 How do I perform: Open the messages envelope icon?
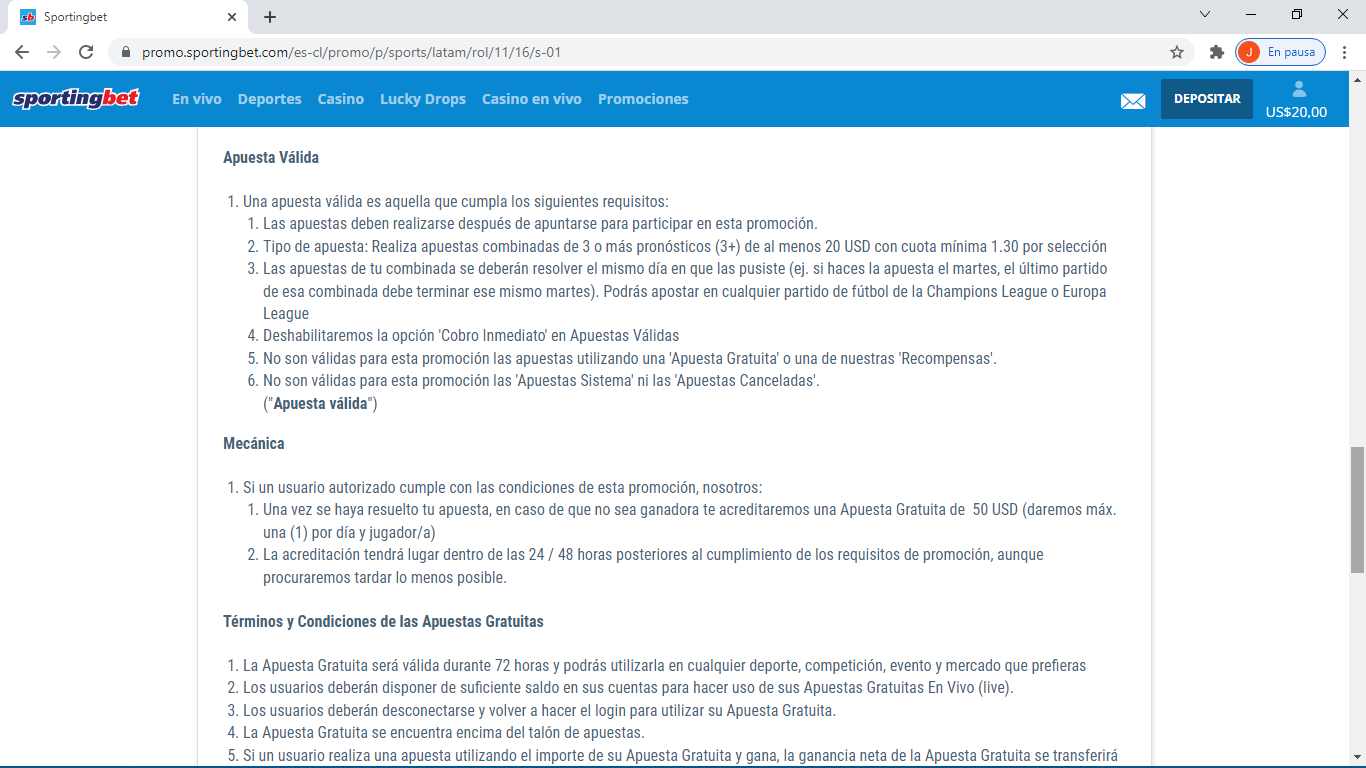pyautogui.click(x=1133, y=100)
